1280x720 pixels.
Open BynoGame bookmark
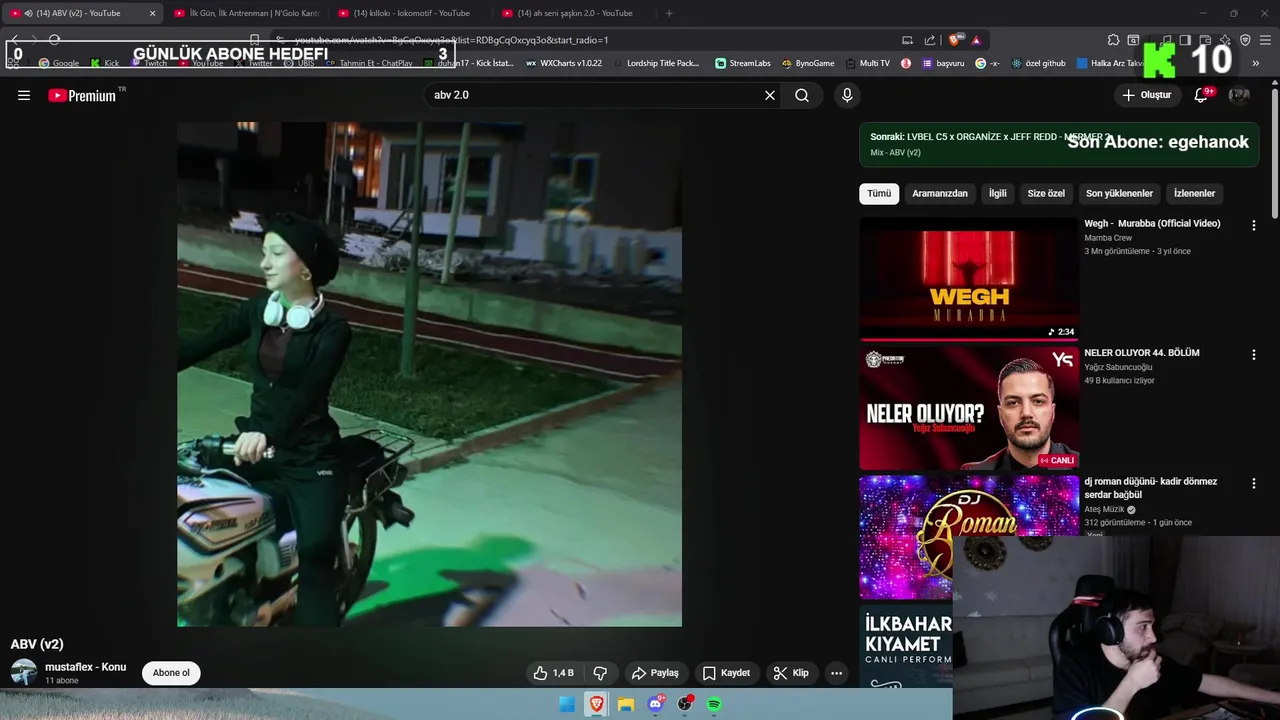tap(808, 63)
